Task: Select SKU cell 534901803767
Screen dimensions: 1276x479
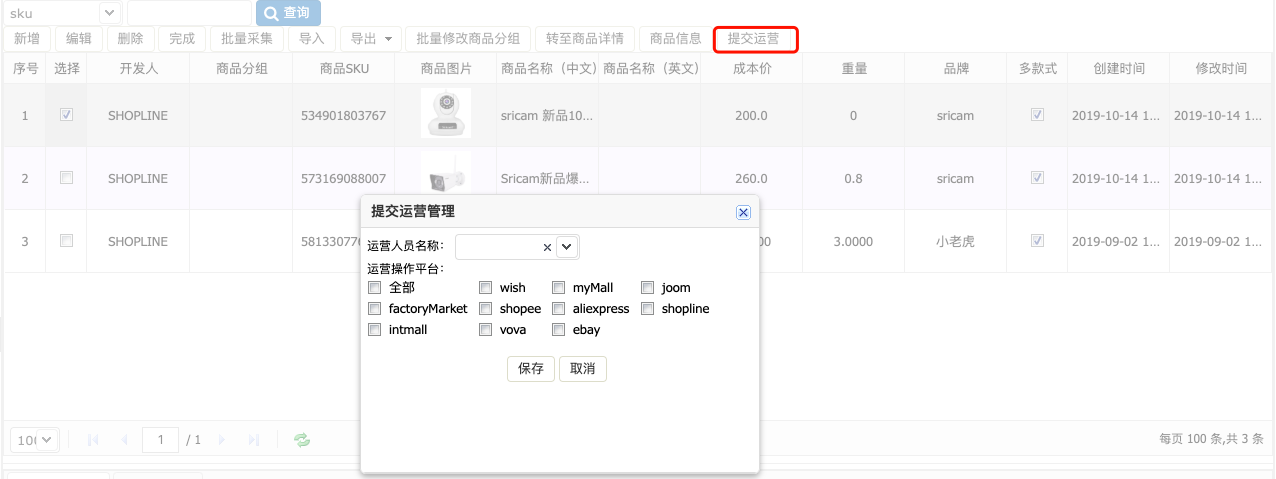Action: pos(343,116)
